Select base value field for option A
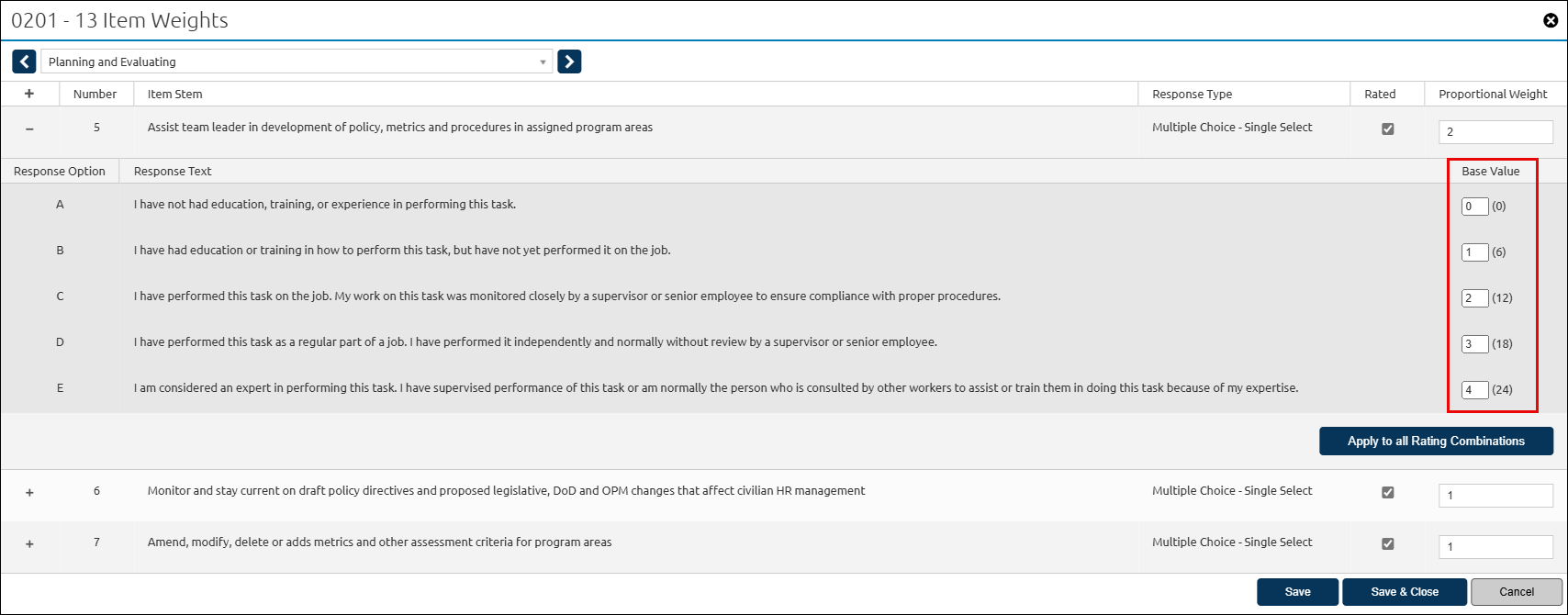 pos(1474,207)
